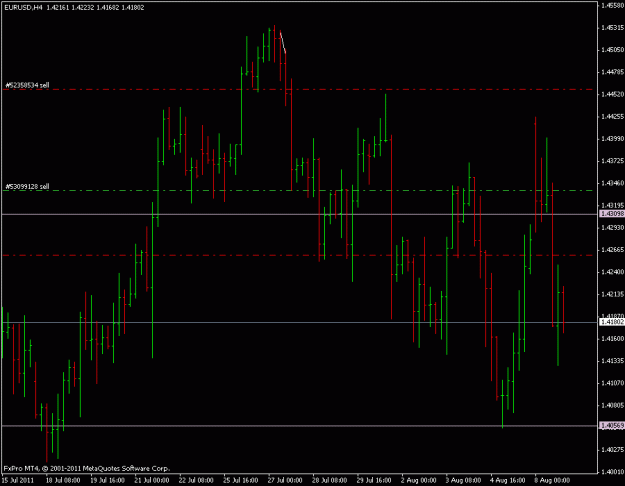Select the highlighted 1.41802 current price tag
This screenshot has height=486, width=625.
tap(612, 322)
